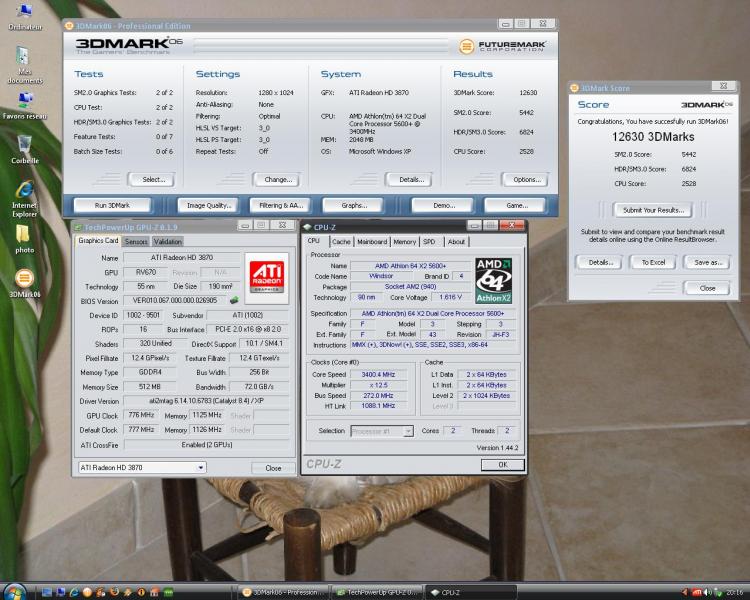Select the CPU tab in CPU-Z

pyautogui.click(x=313, y=241)
